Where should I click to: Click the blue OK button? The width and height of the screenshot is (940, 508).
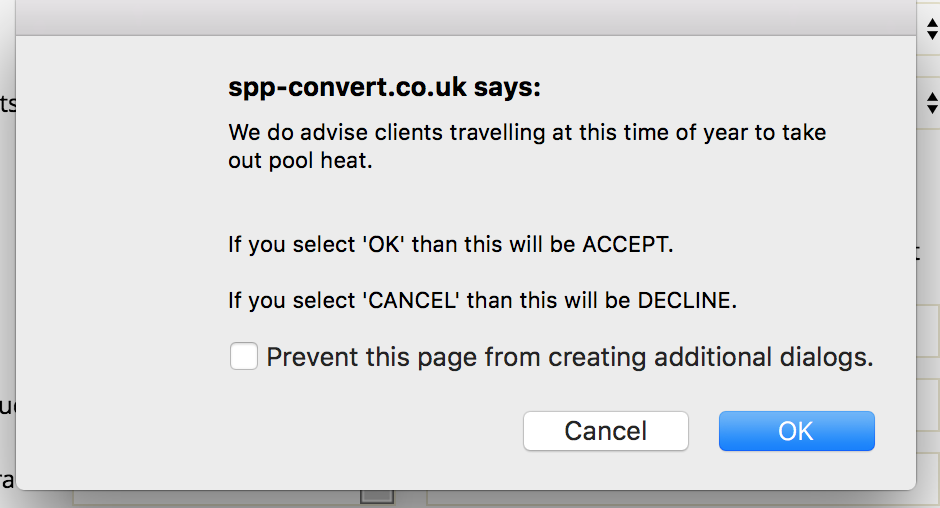(796, 431)
